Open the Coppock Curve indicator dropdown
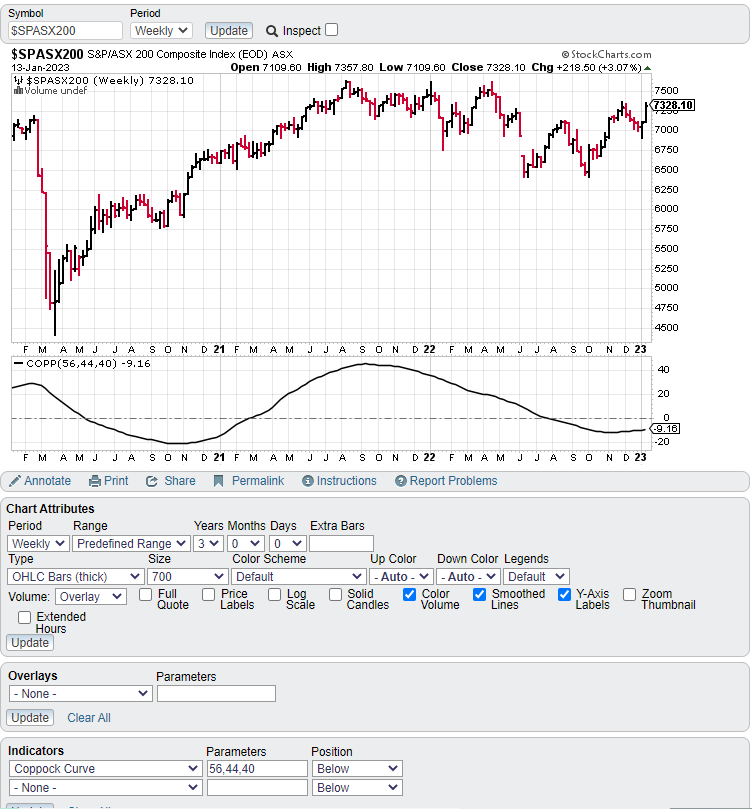 pyautogui.click(x=105, y=768)
